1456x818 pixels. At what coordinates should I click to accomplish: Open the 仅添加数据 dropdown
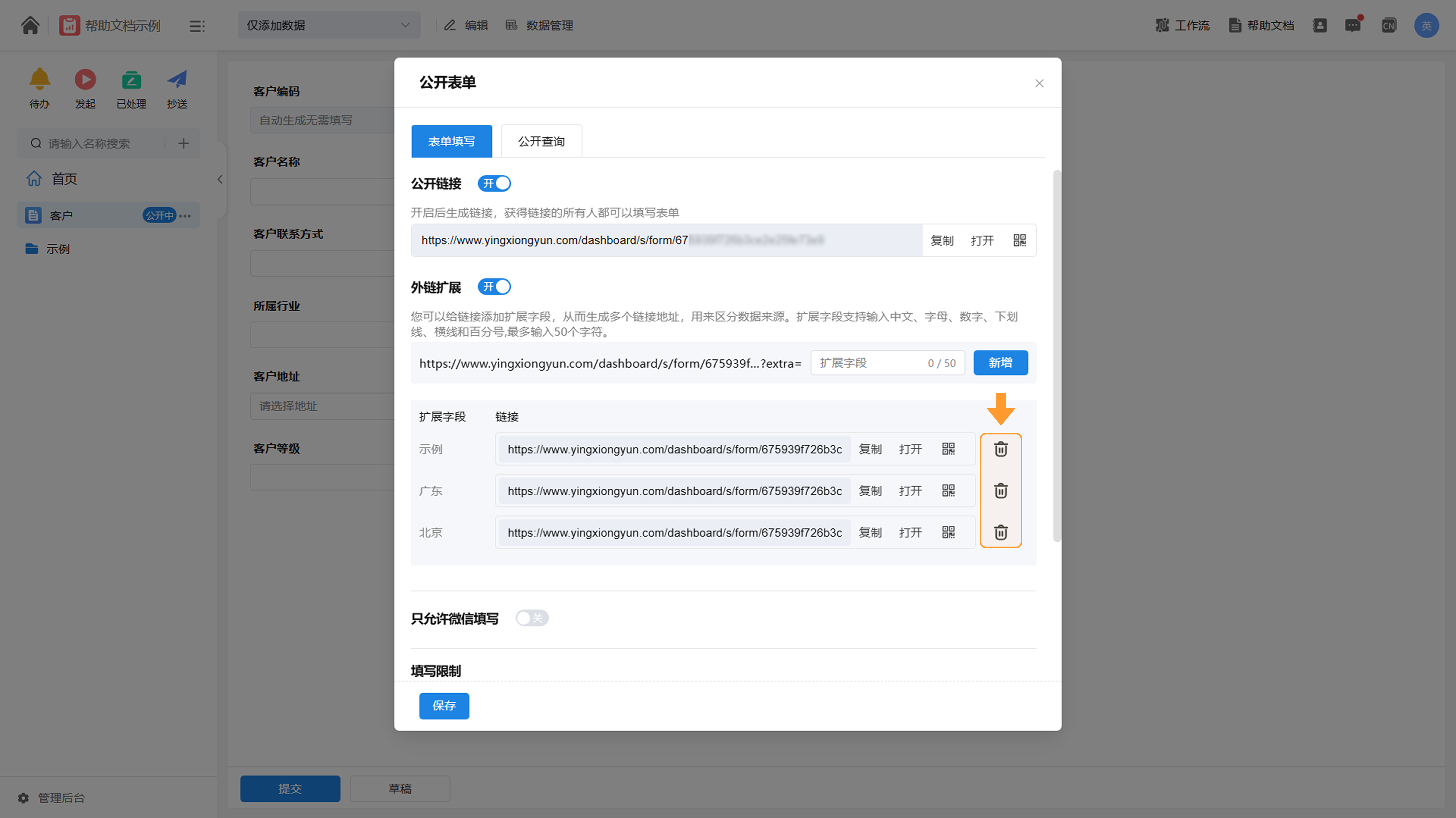[329, 25]
